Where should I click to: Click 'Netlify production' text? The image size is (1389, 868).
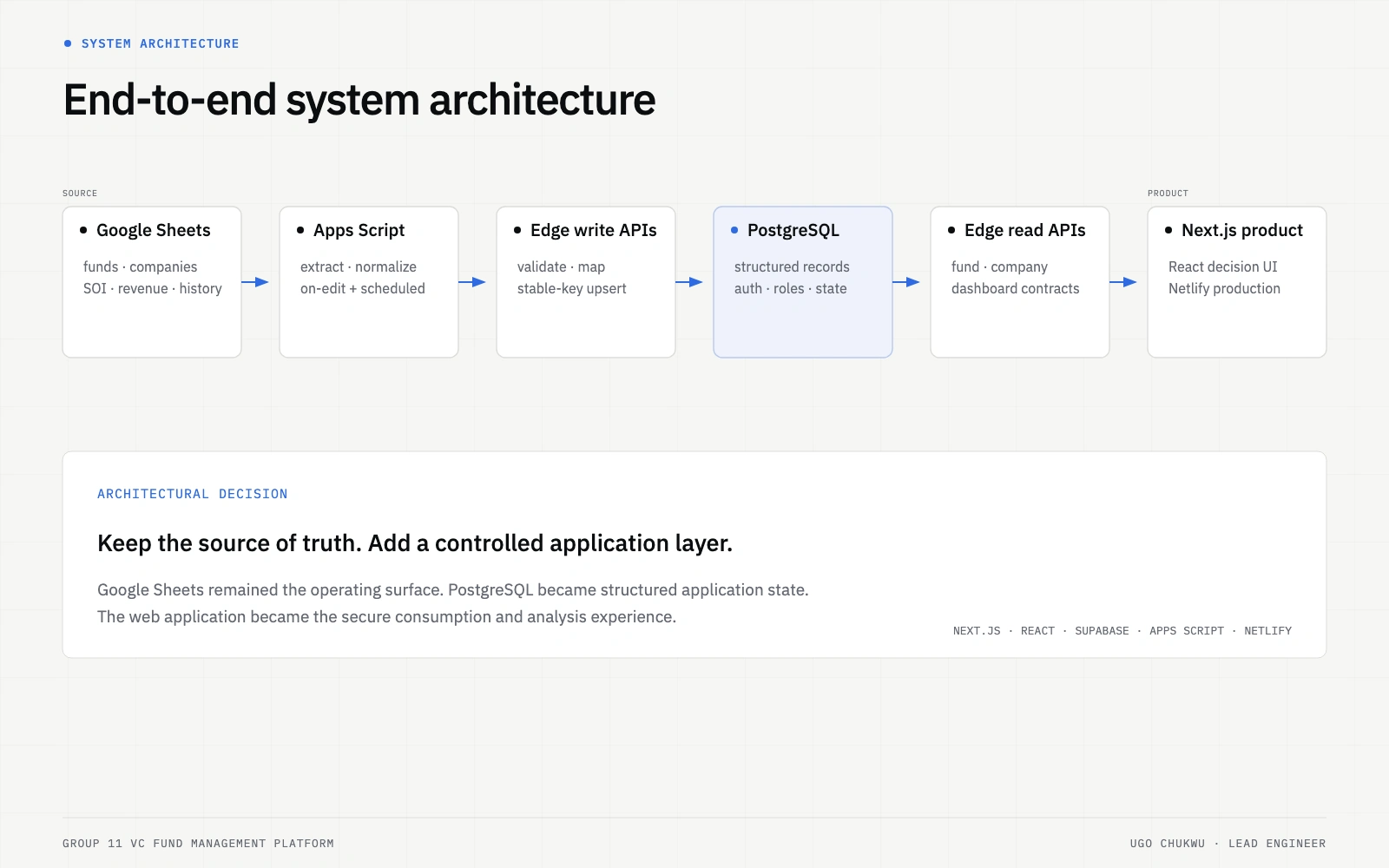point(1224,288)
